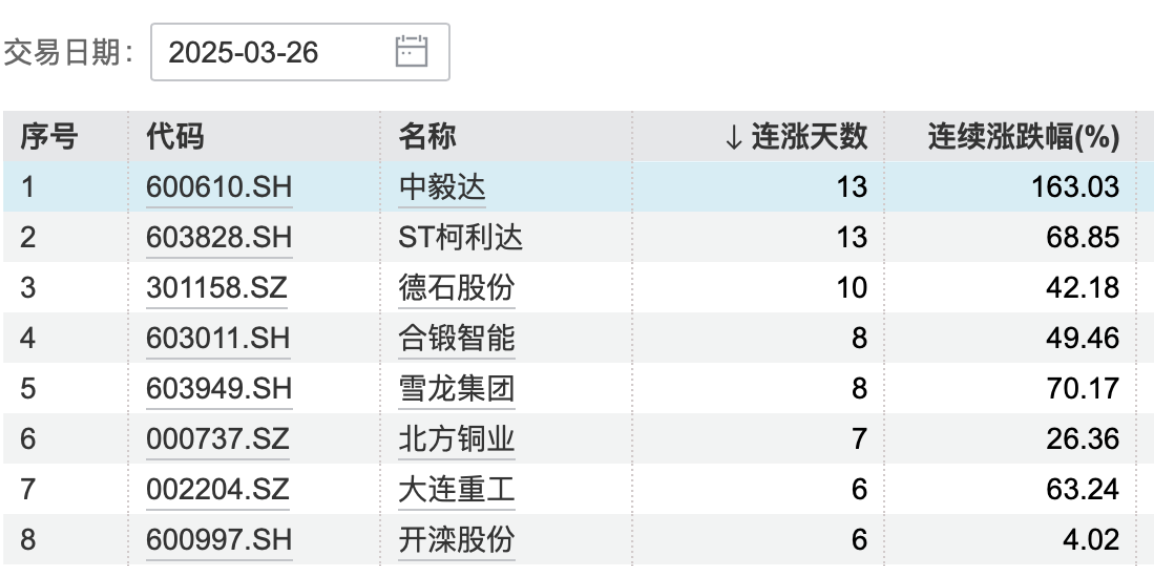This screenshot has height=566, width=1154.
Task: Open stock code 603011.SH link
Action: point(218,338)
